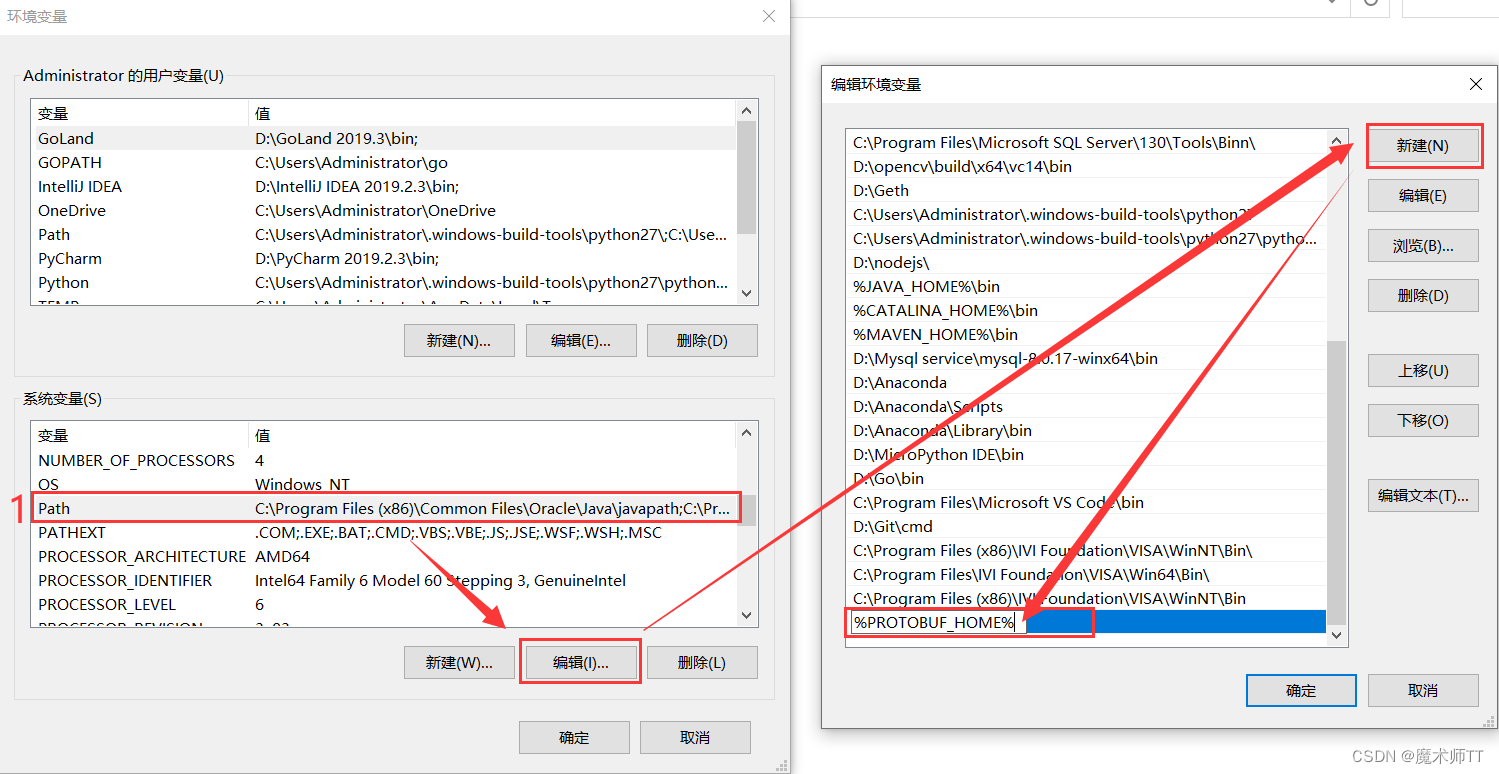Image resolution: width=1499 pixels, height=774 pixels.
Task: Select D:\Mysql service path entry
Action: point(1086,359)
